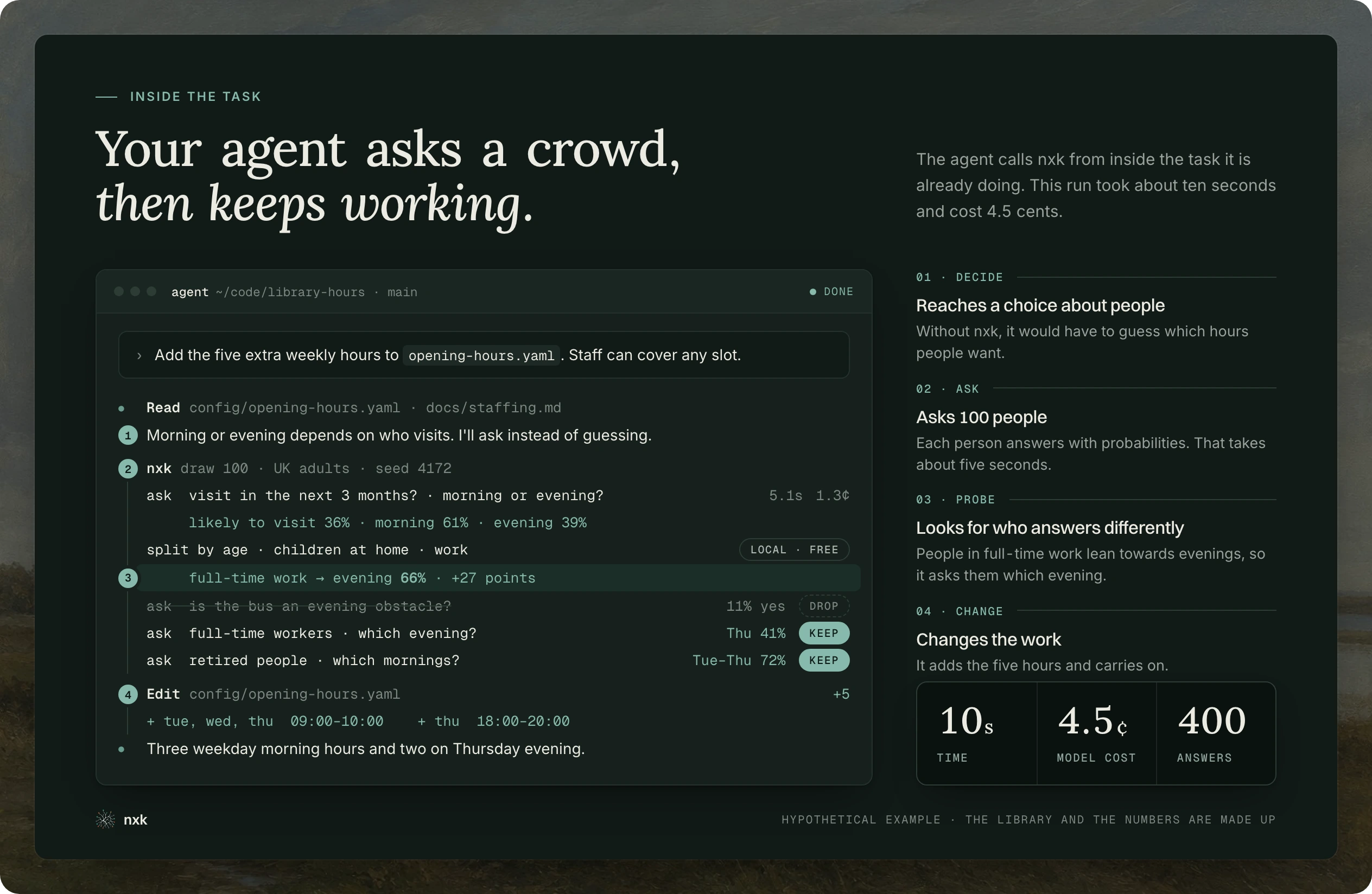Click 'split by age · children at home' line
Viewport: 1372px width, 894px height.
(307, 550)
